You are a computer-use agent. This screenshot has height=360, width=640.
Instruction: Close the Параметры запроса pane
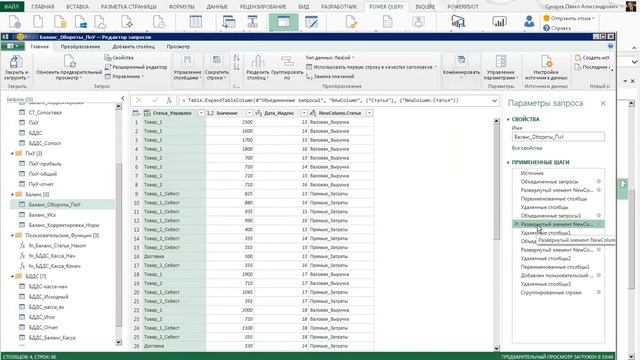pos(603,104)
